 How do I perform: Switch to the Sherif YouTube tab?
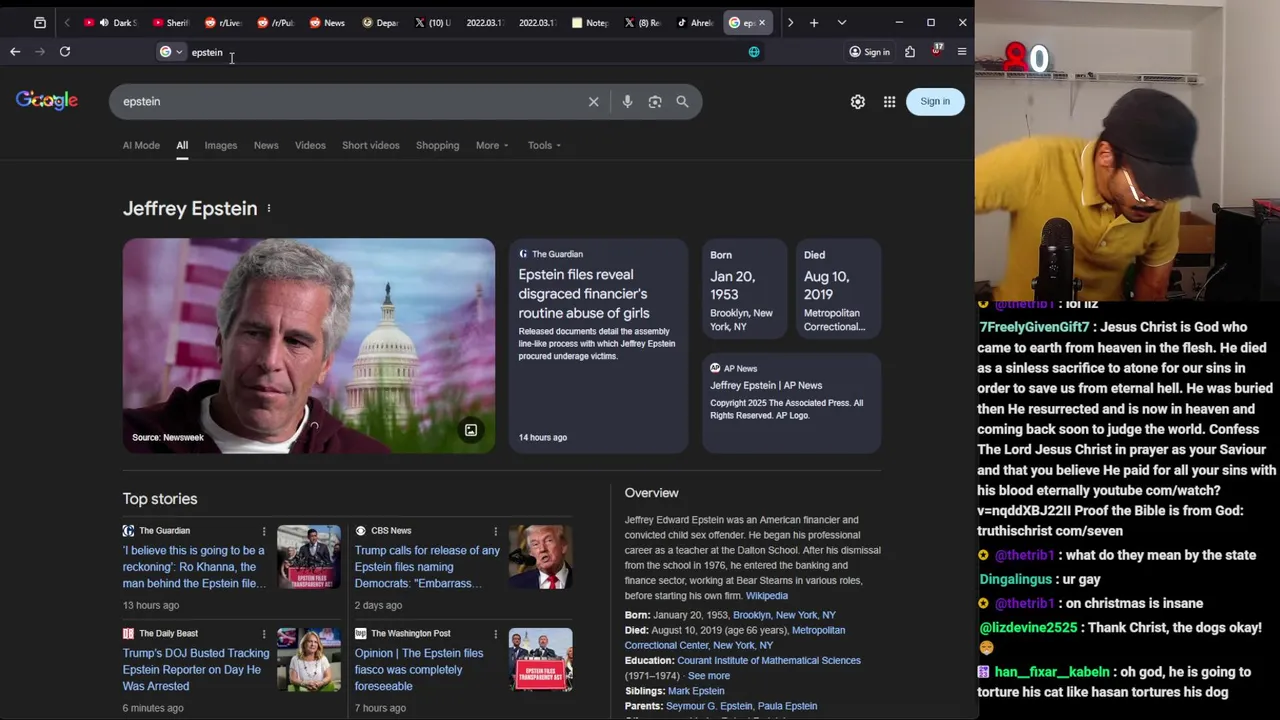(x=170, y=22)
